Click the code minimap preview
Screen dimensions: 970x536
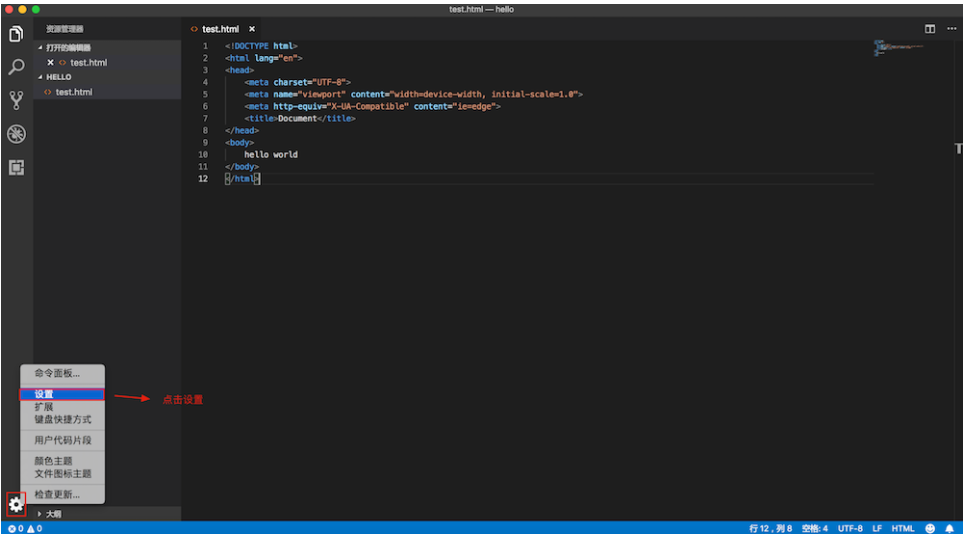pos(898,47)
